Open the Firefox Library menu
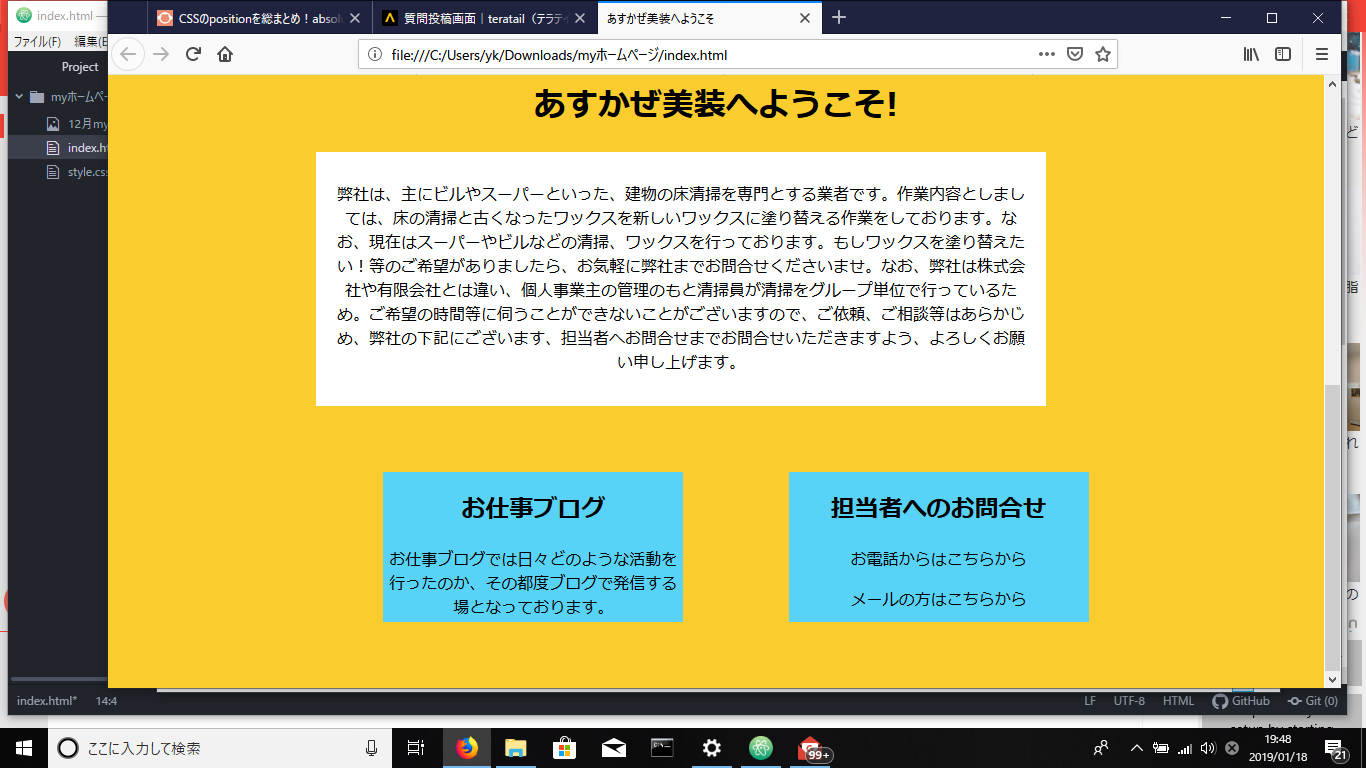 (x=1250, y=55)
